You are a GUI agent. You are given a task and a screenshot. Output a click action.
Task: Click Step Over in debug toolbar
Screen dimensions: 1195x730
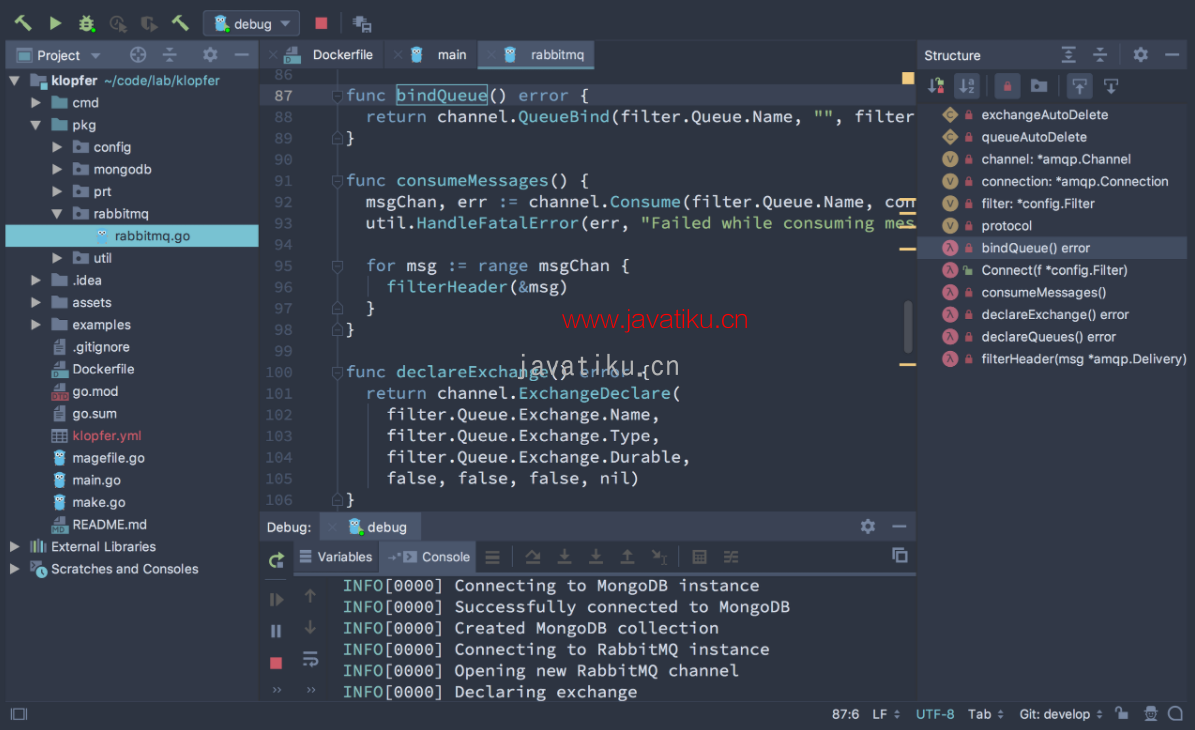point(533,557)
